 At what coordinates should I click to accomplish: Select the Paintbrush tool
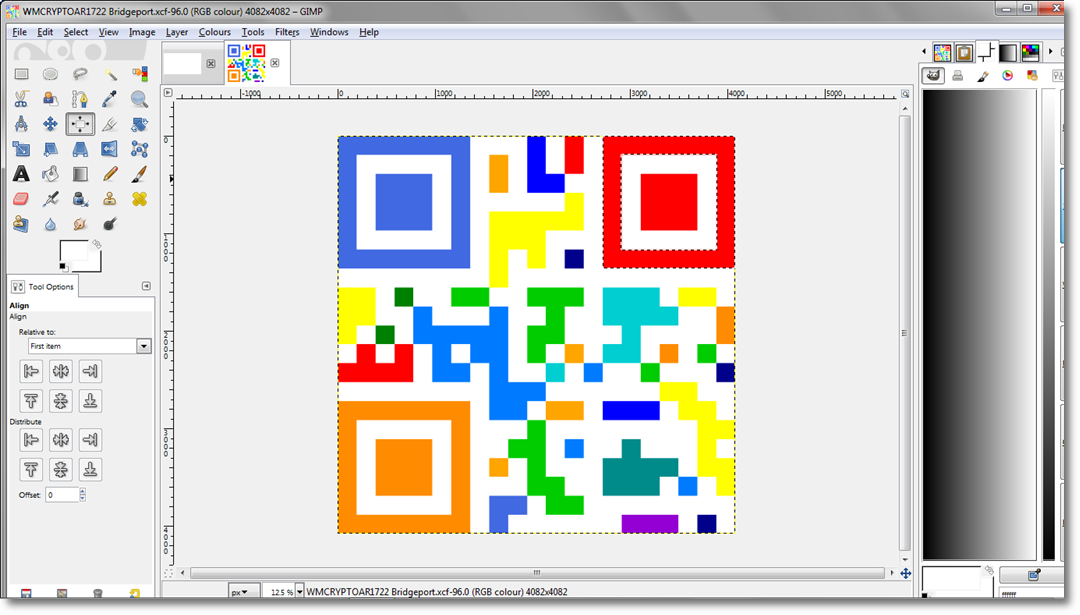[139, 174]
